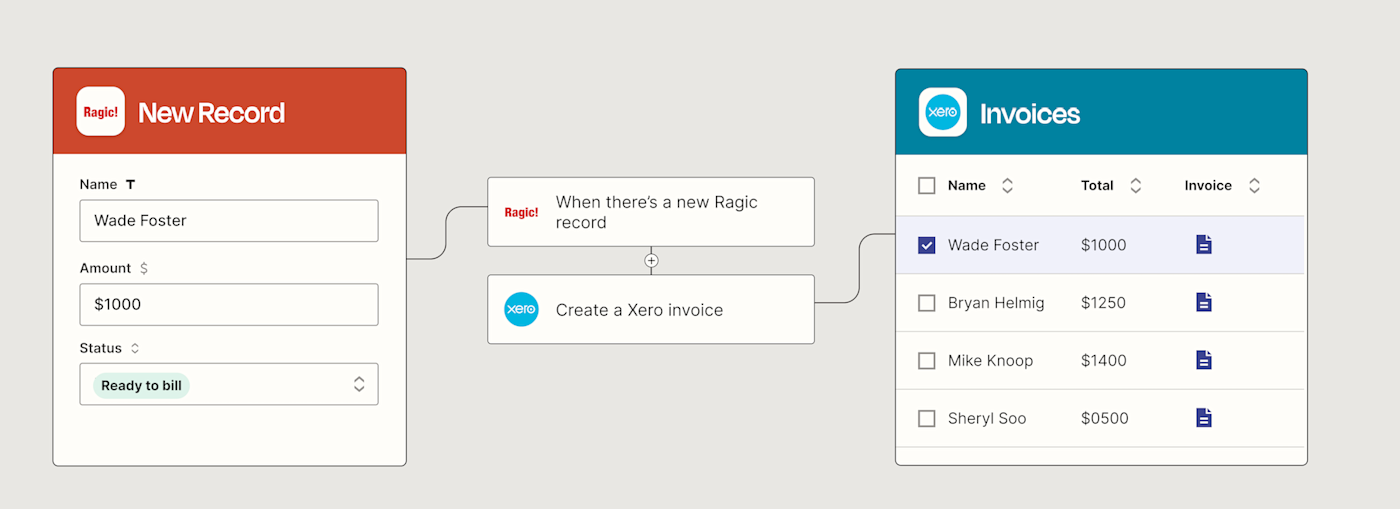Click the '$0500' total cell
1400x509 pixels.
coord(1105,419)
